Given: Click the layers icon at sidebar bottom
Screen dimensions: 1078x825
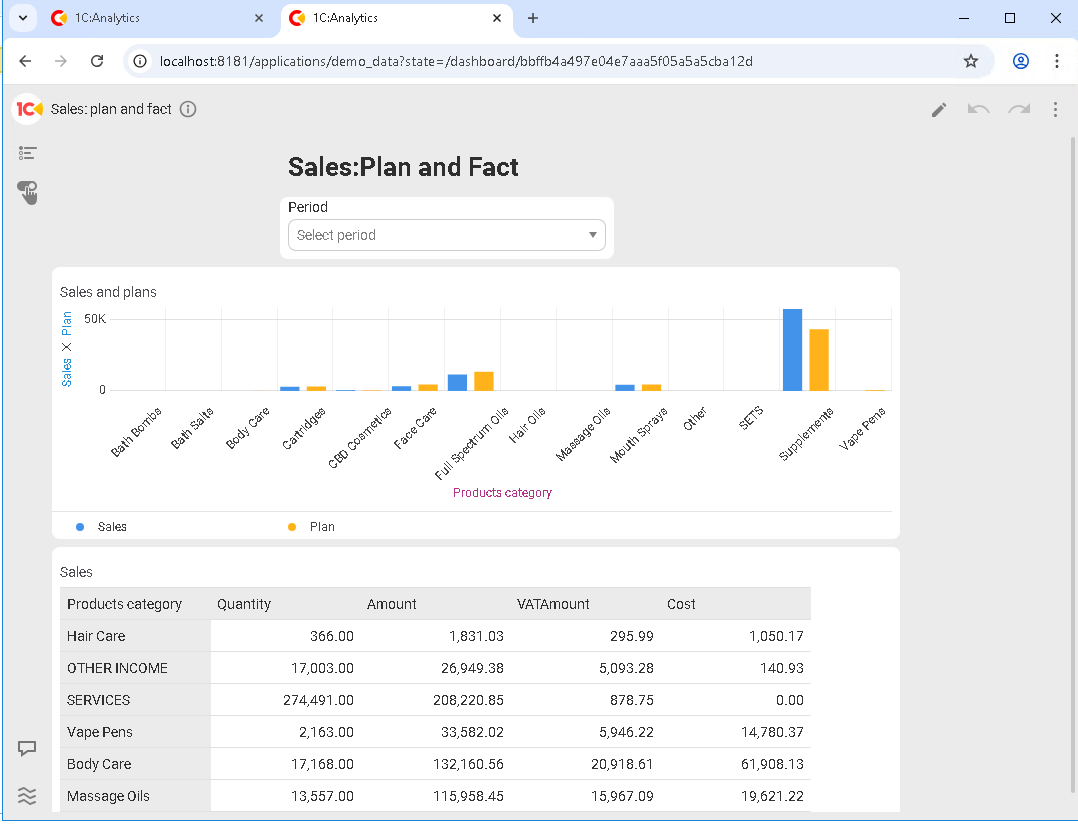Looking at the screenshot, I should coord(27,795).
